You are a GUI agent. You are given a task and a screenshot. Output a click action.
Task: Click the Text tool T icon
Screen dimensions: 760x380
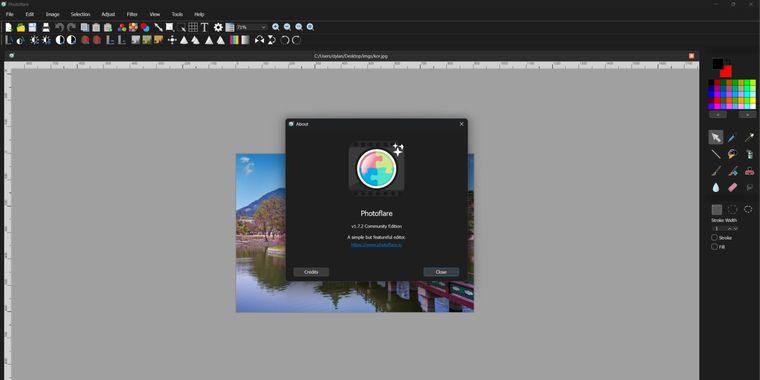205,28
